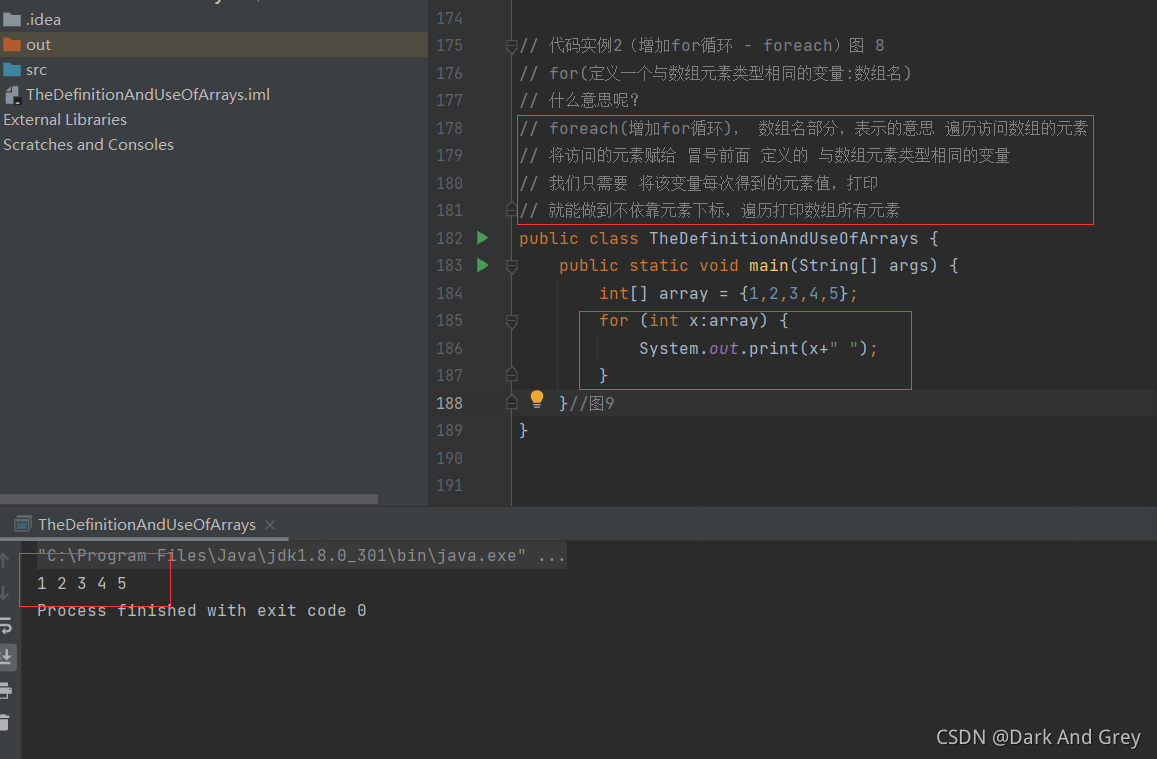Collapse the for loop fold on line 185
Screen dimensions: 1157x759
[511, 321]
